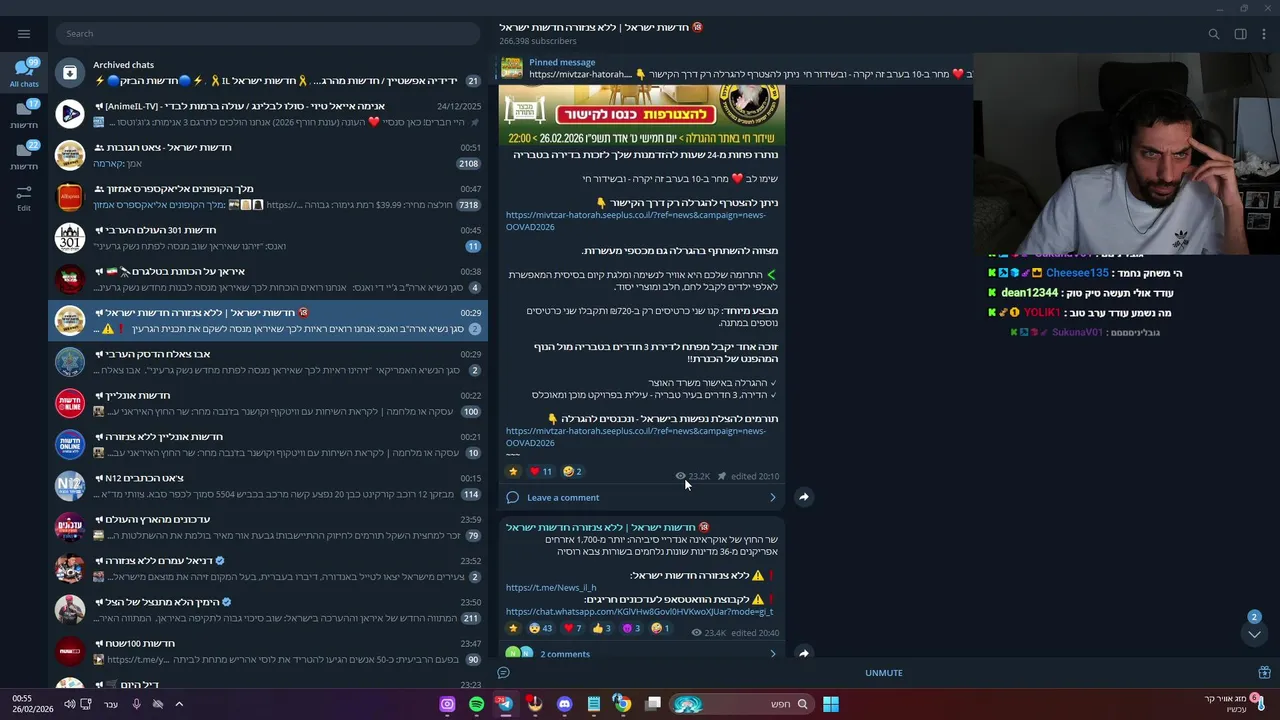This screenshot has width=1280, height=720.
Task: Click the taskbar search box חפש
Action: click(x=740, y=704)
